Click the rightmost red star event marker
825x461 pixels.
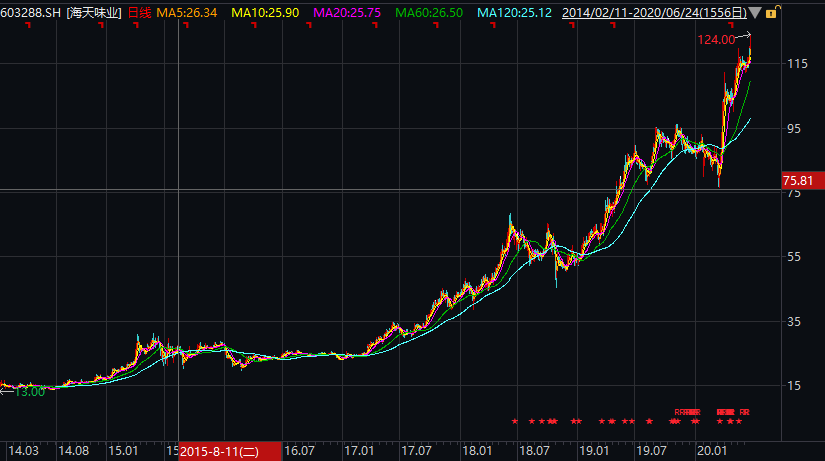coord(739,421)
